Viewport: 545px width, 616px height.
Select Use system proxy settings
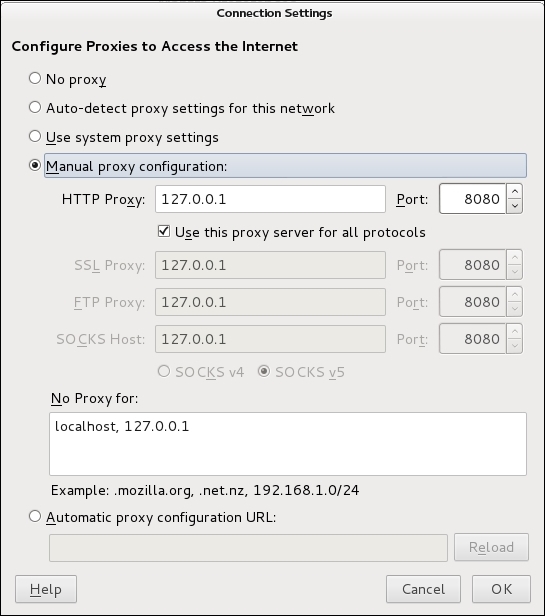coord(35,136)
